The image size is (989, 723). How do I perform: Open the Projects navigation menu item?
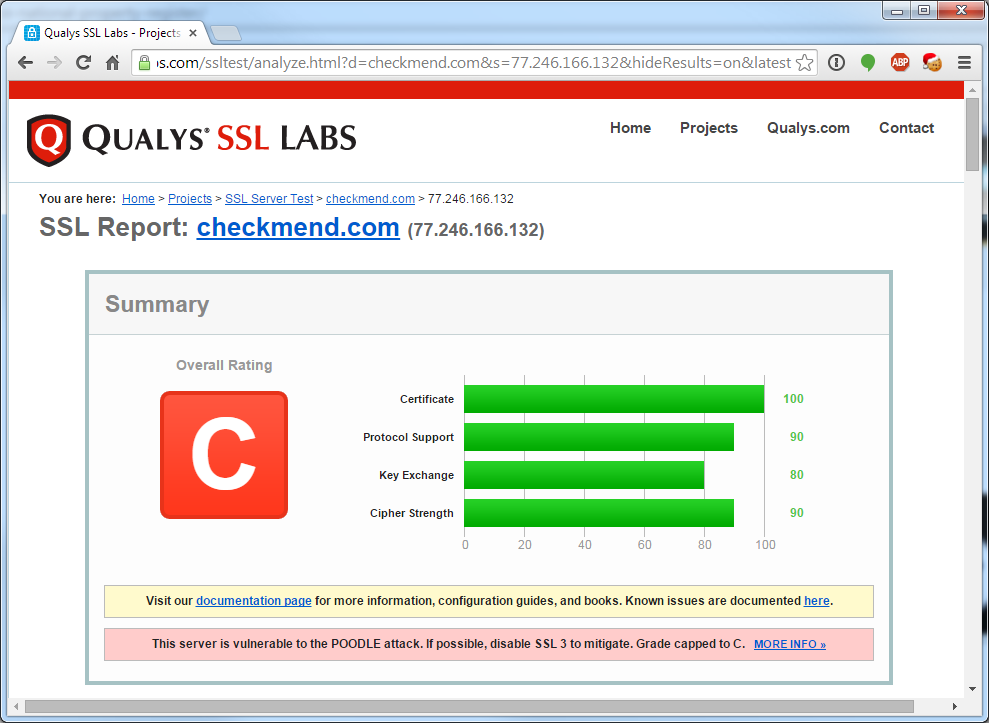[x=708, y=128]
